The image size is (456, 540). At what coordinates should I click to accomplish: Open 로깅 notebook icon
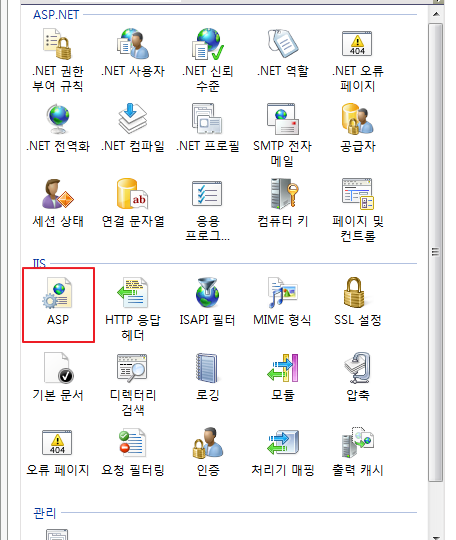(207, 368)
